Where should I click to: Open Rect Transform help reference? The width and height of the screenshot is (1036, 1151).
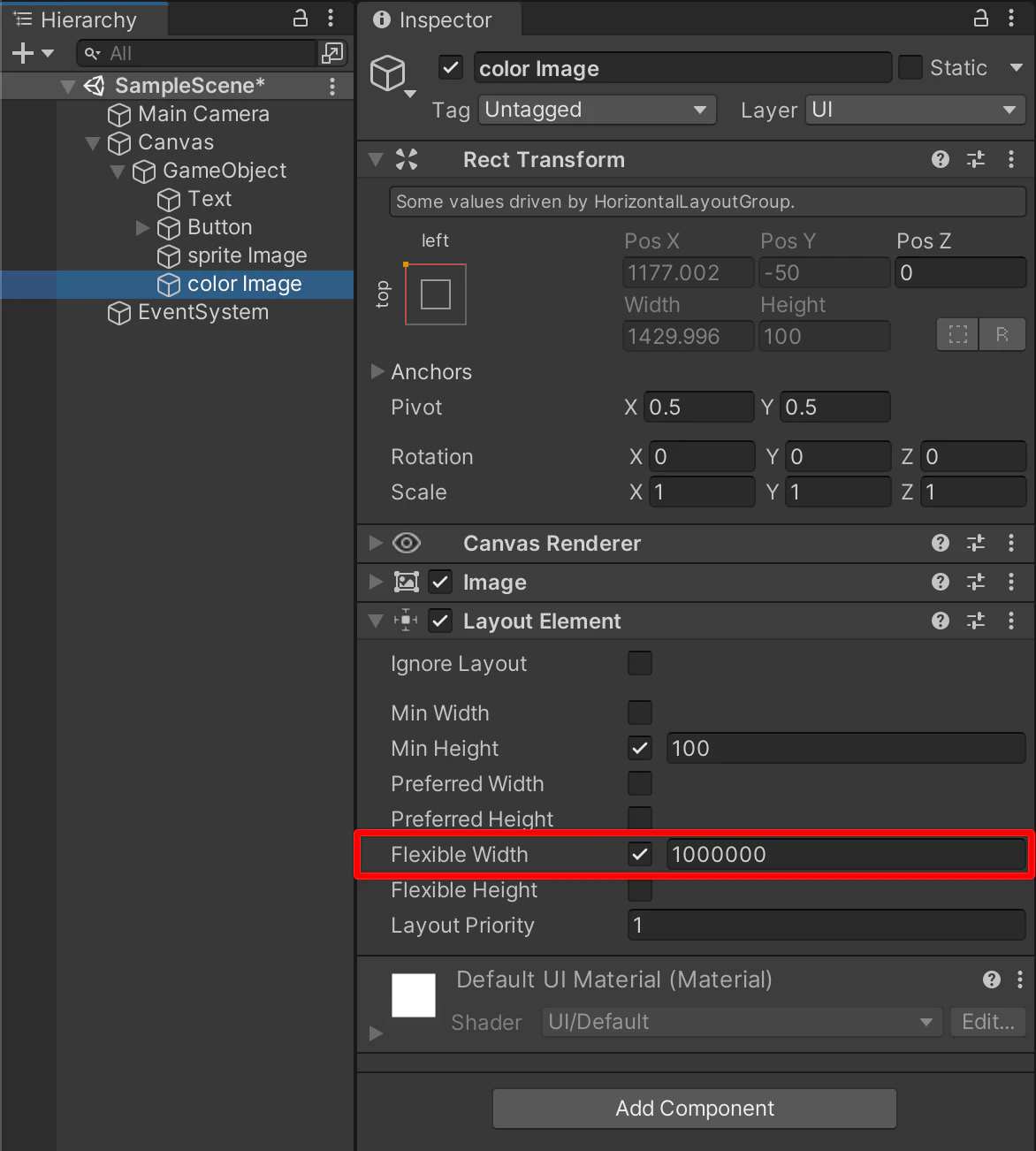[941, 159]
